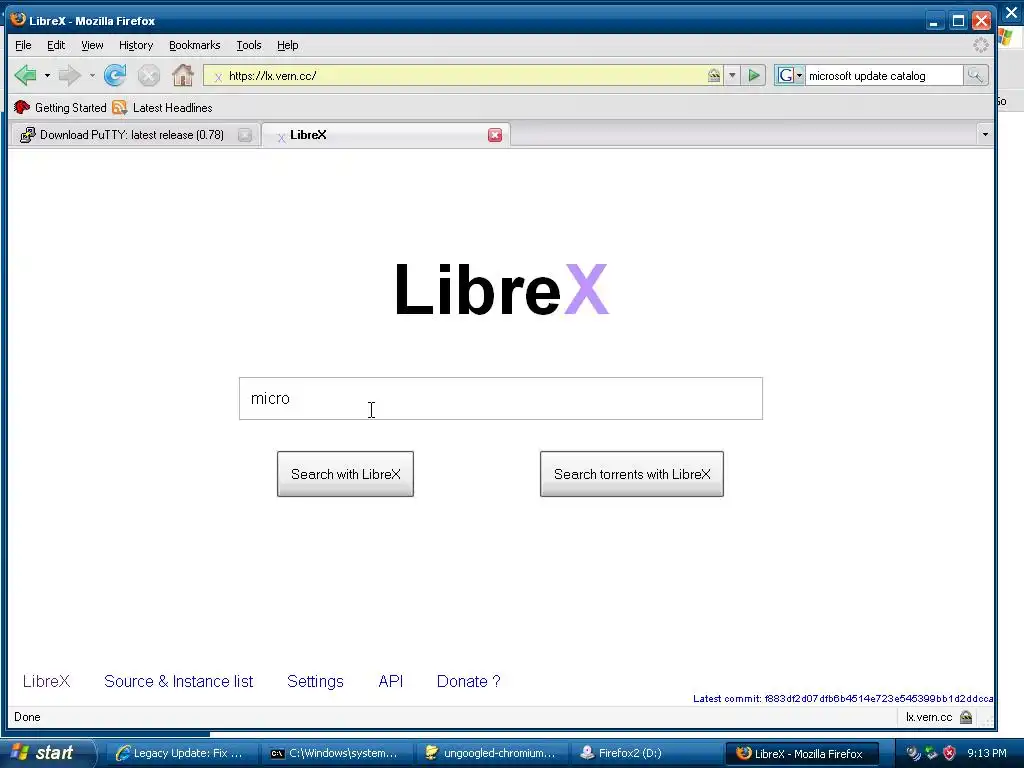Close the Download PuTTY tab
Image resolution: width=1024 pixels, height=768 pixels.
245,135
